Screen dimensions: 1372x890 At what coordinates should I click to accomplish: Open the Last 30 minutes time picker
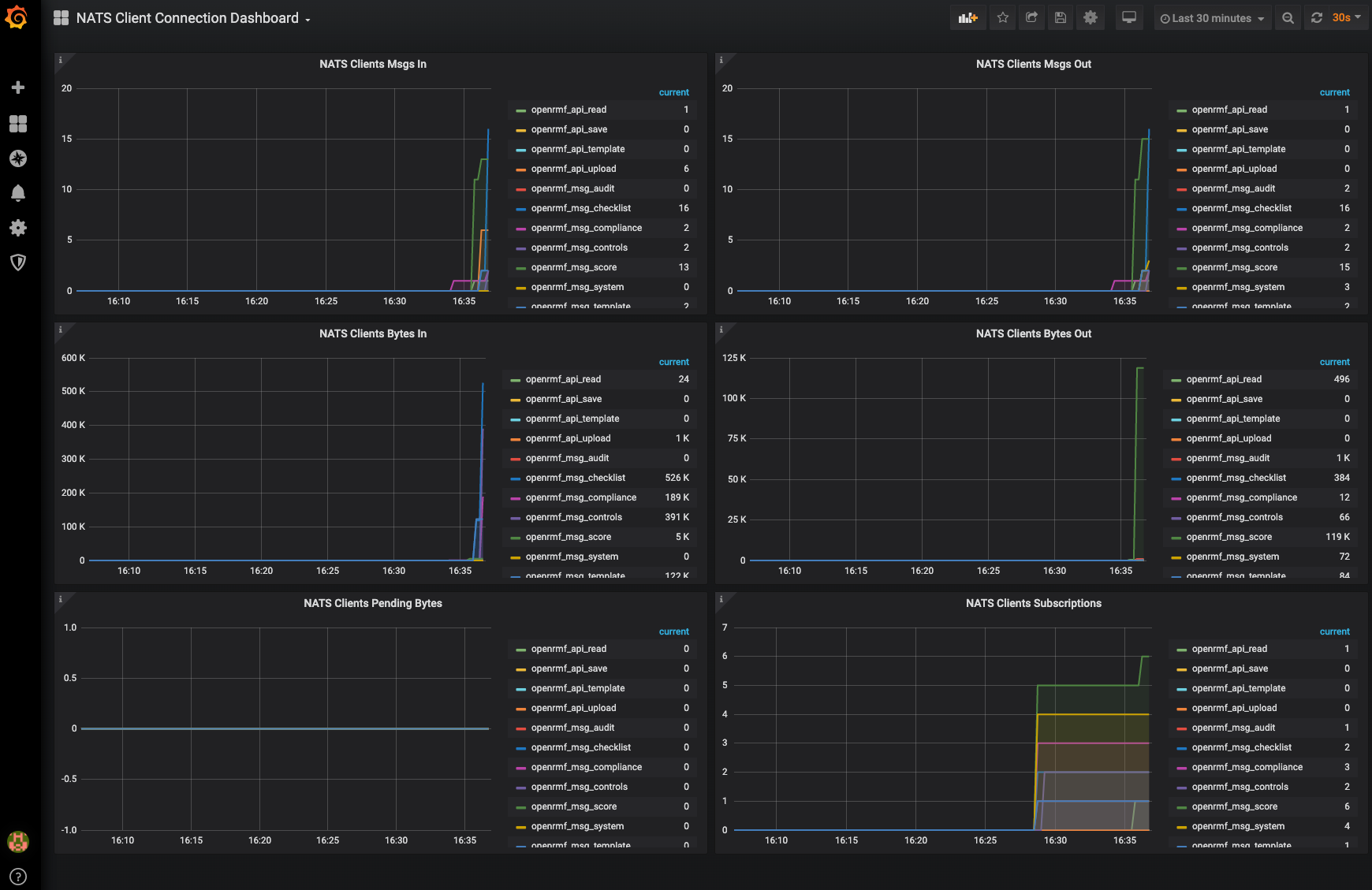click(1212, 18)
